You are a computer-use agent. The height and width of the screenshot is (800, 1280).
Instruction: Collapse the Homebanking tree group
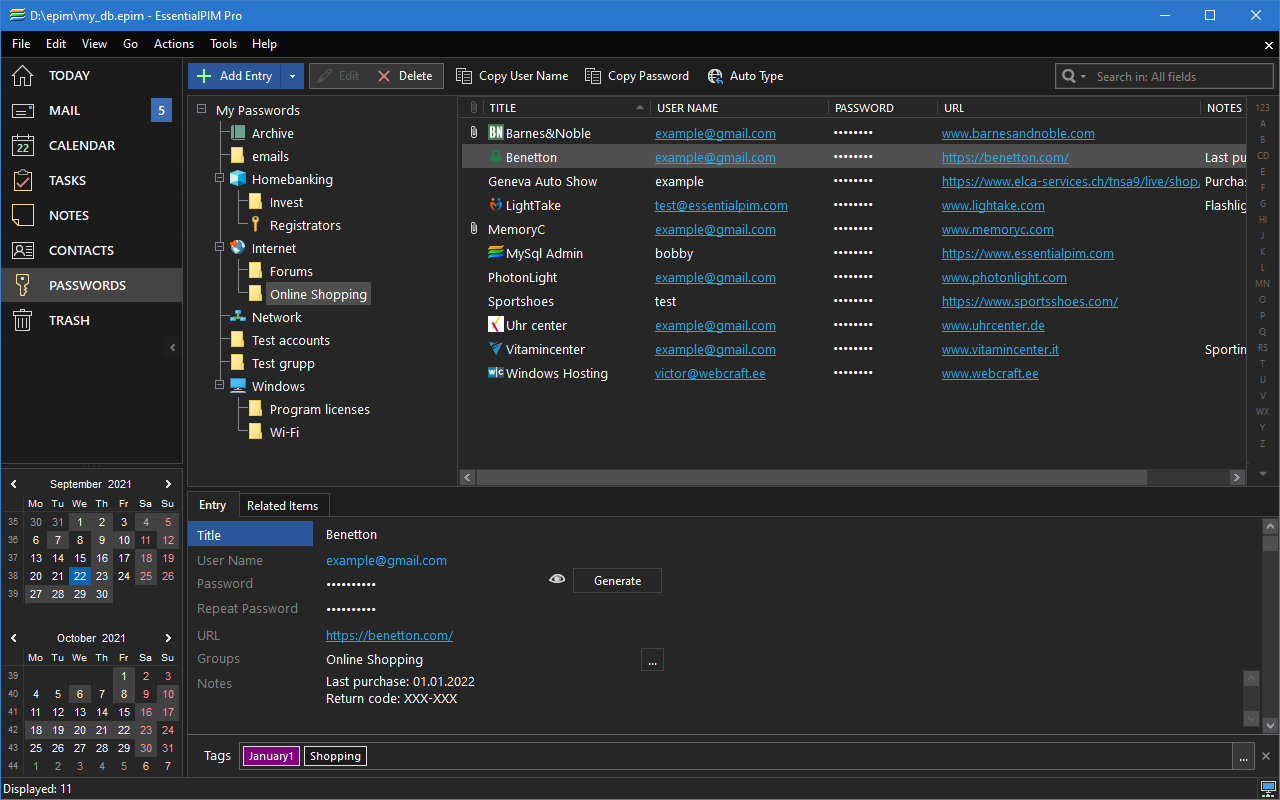[x=219, y=179]
